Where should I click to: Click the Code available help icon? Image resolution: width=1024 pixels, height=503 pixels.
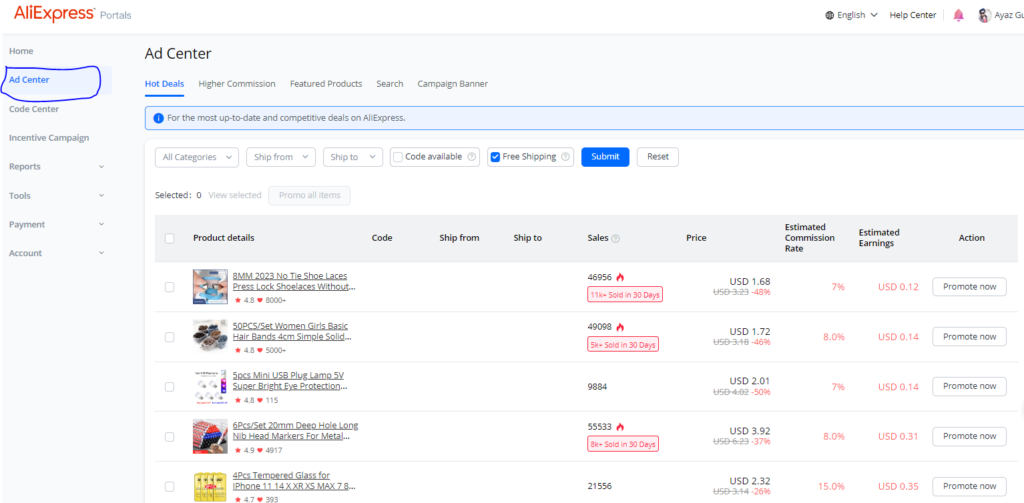472,157
